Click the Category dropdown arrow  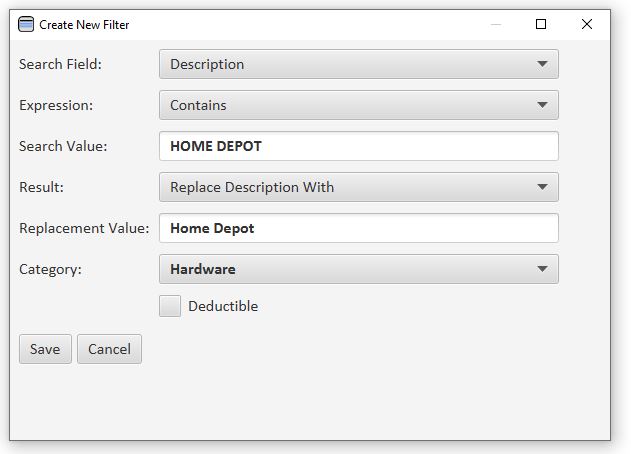click(542, 269)
